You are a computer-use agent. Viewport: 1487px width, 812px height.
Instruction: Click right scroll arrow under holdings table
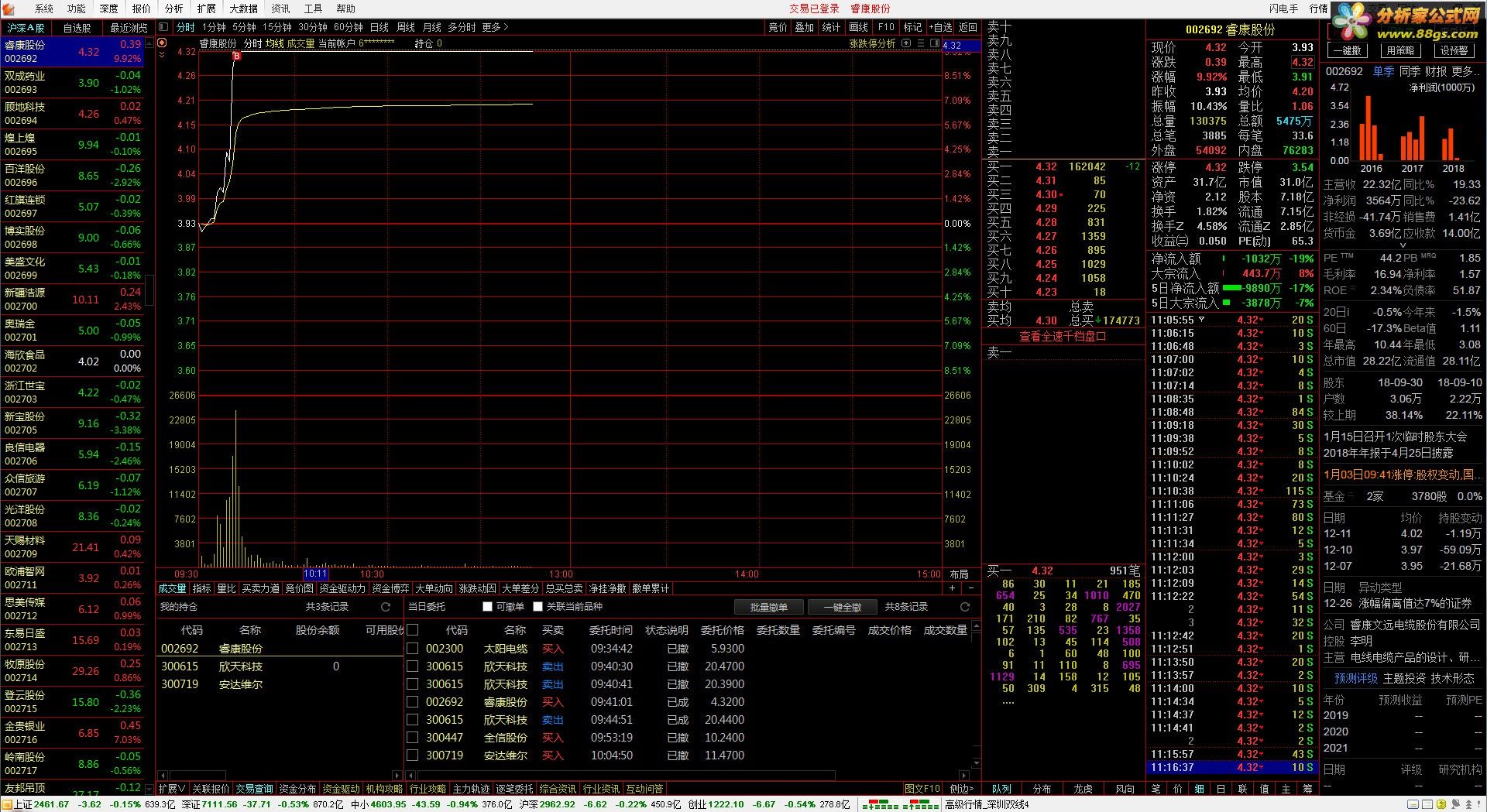(x=397, y=775)
